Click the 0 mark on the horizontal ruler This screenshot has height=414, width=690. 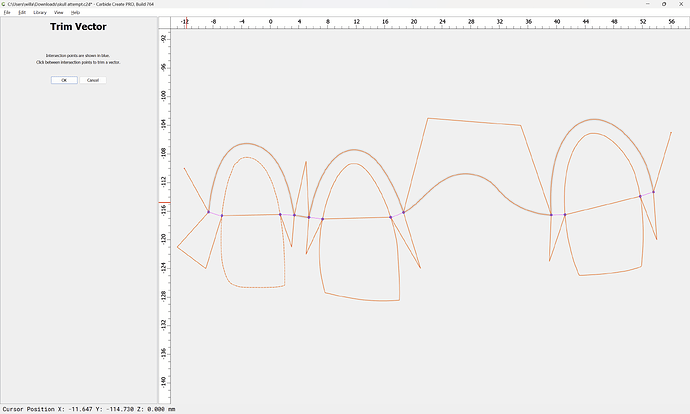[x=272, y=21]
